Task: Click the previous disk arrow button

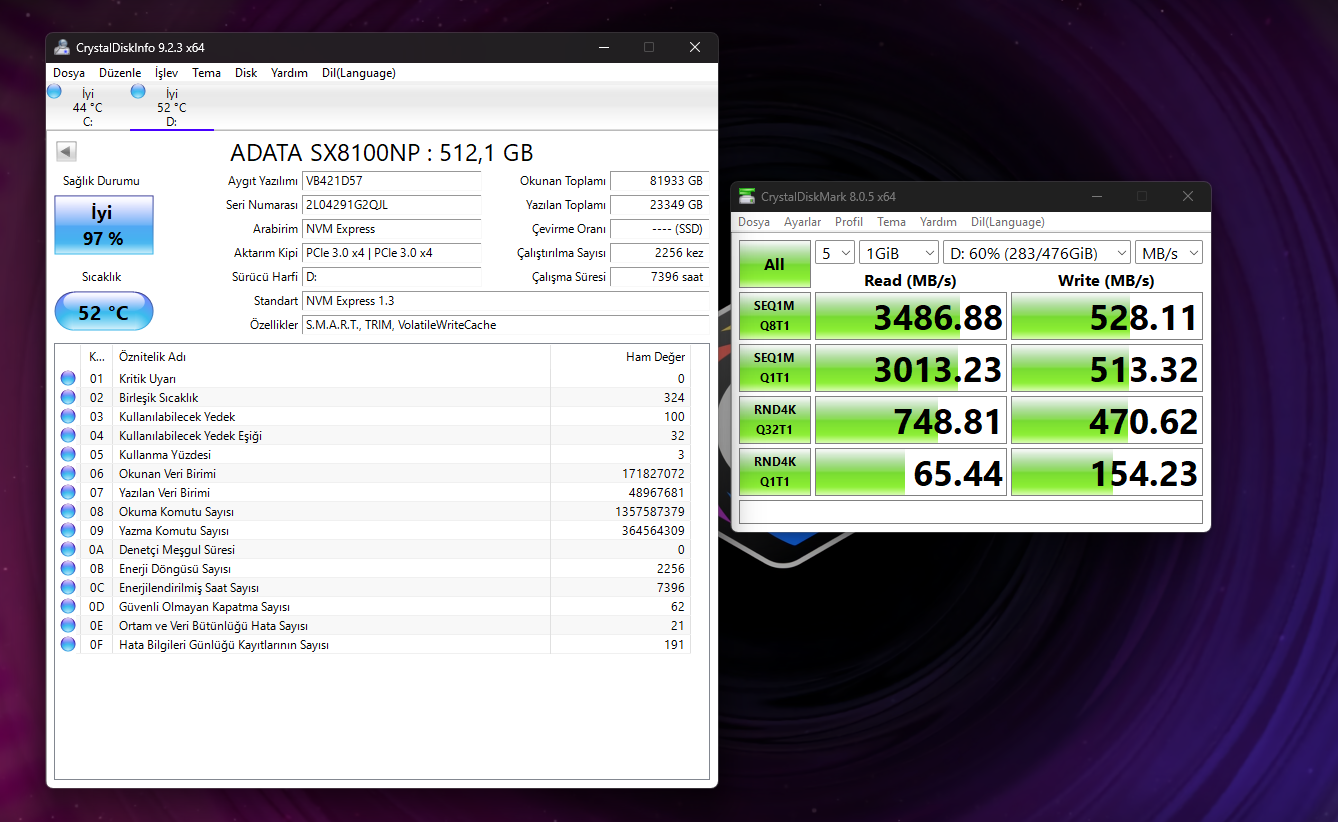Action: [66, 152]
